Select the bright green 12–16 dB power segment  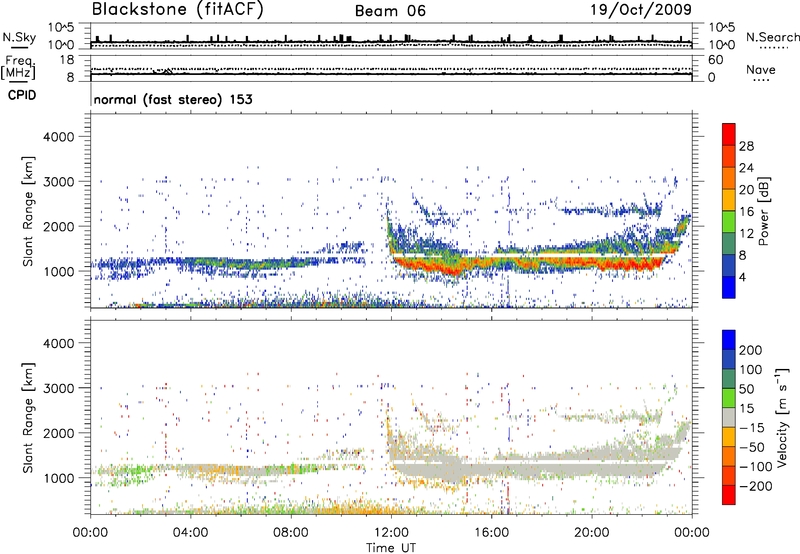point(729,222)
